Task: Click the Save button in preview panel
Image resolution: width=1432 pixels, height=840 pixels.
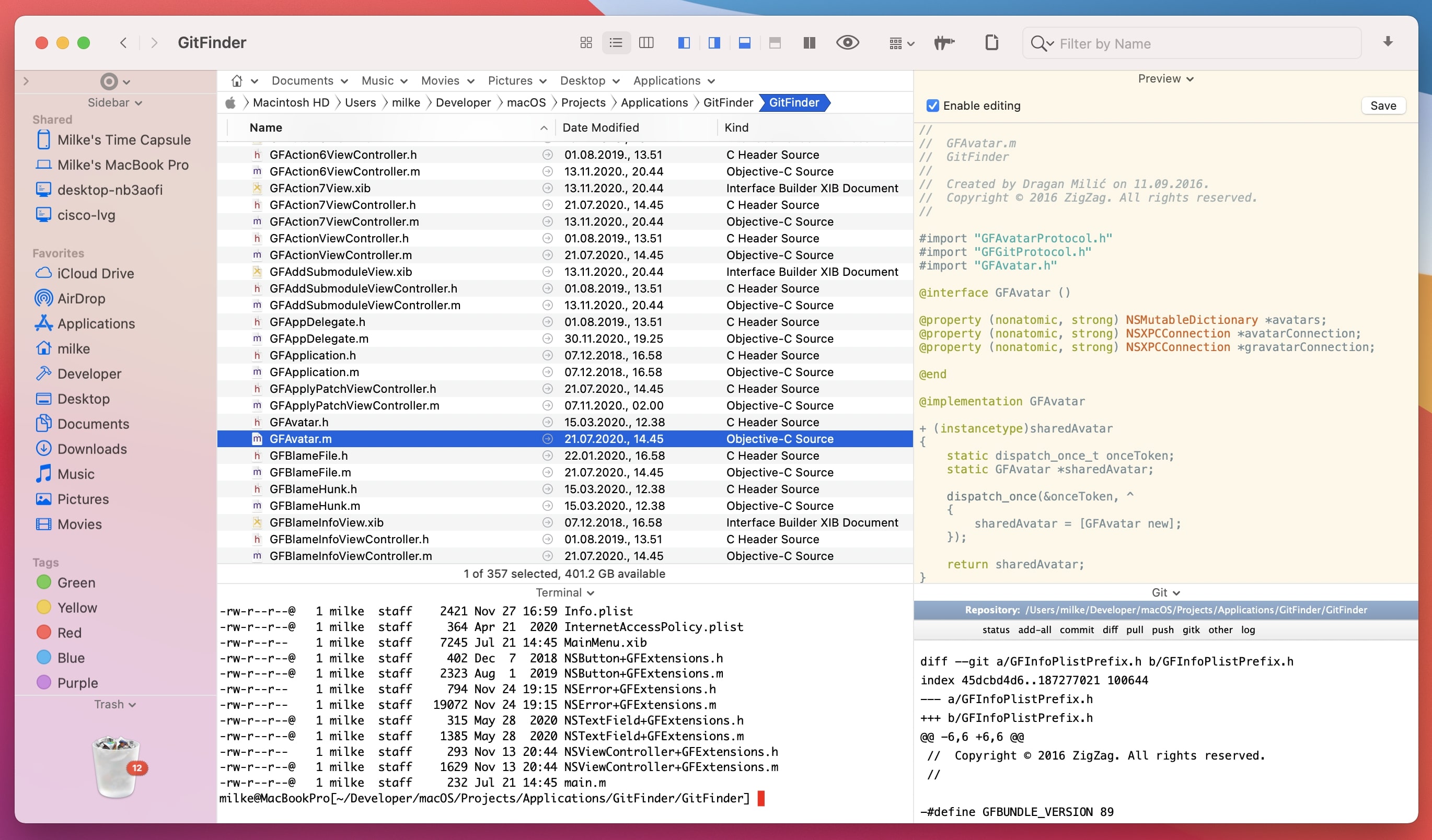Action: pos(1384,105)
